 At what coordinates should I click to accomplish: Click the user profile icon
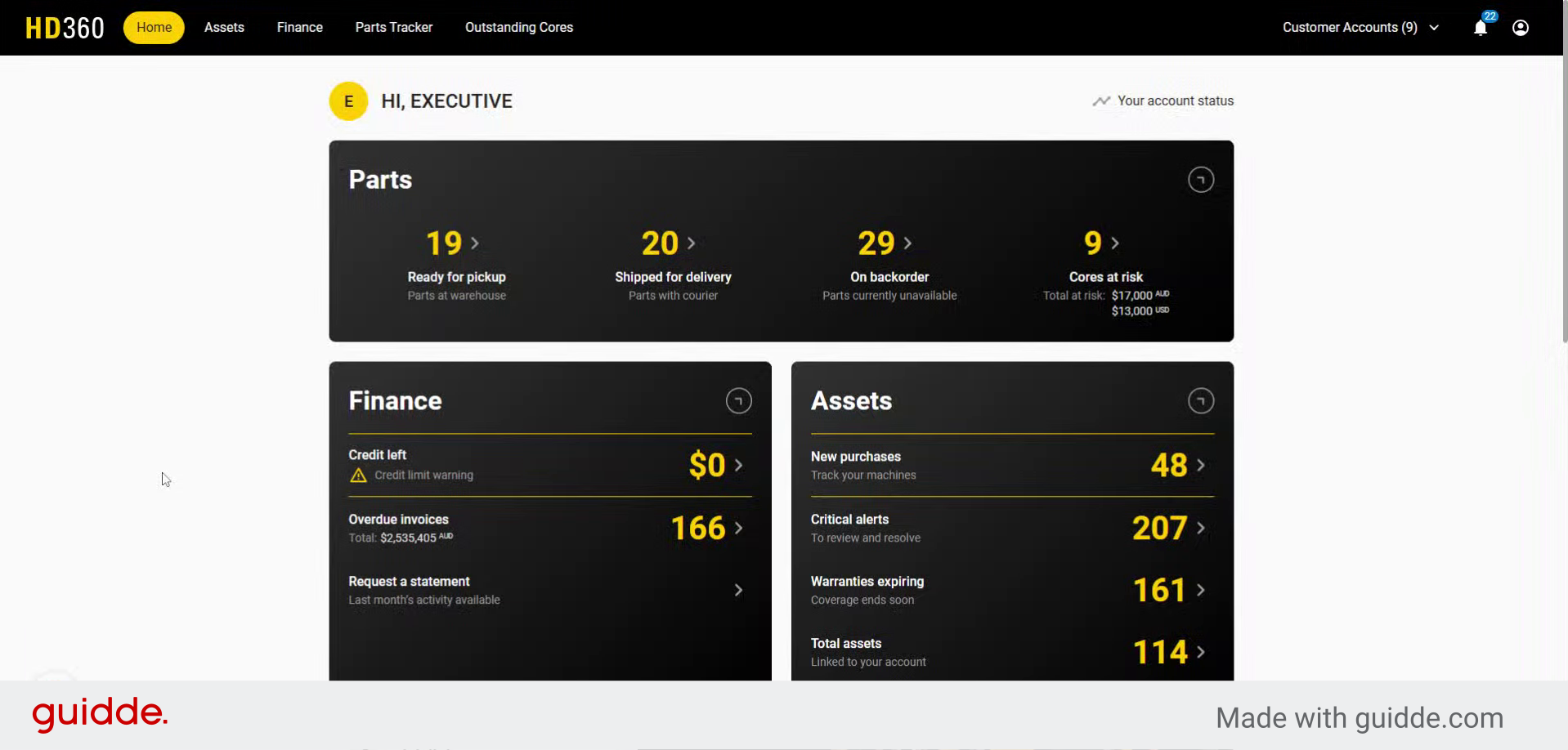click(1520, 28)
